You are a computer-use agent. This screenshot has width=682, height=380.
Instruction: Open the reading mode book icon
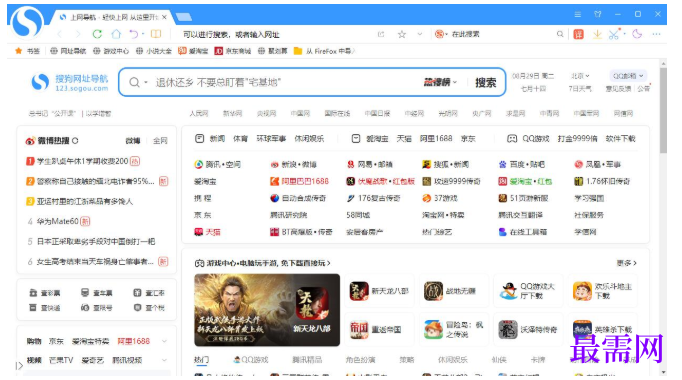pos(156,34)
